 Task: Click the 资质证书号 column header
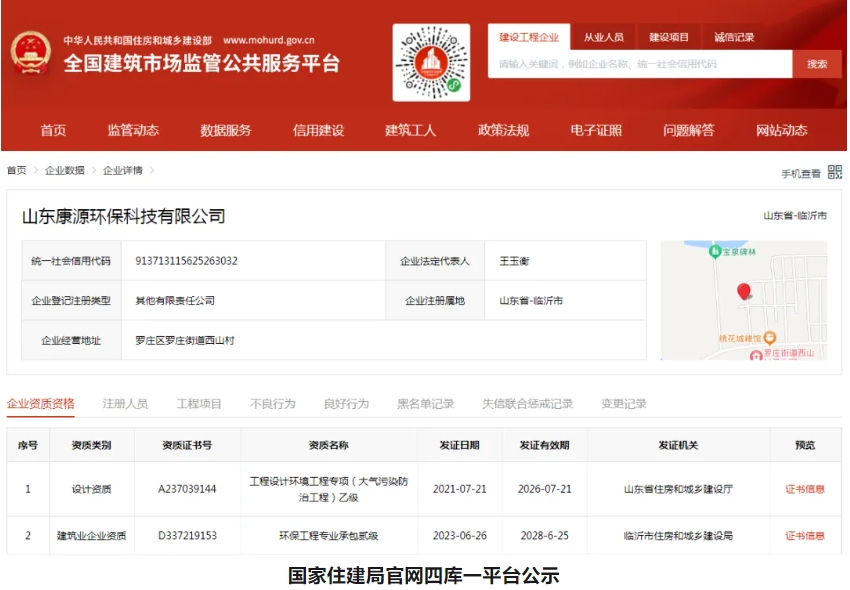pos(187,445)
